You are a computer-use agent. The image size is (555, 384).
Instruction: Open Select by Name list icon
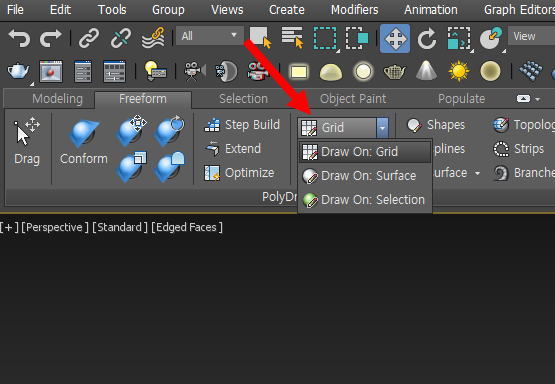pos(293,38)
